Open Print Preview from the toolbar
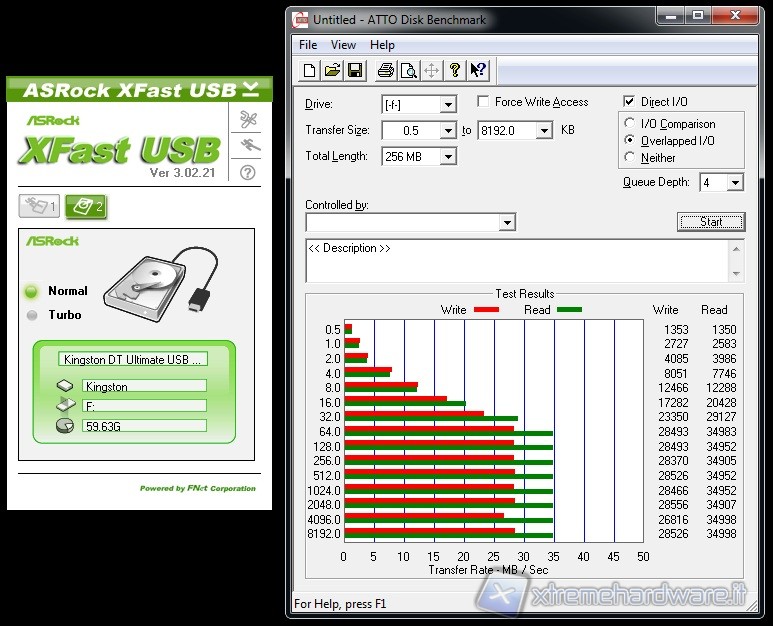Image resolution: width=773 pixels, height=626 pixels. pos(408,70)
